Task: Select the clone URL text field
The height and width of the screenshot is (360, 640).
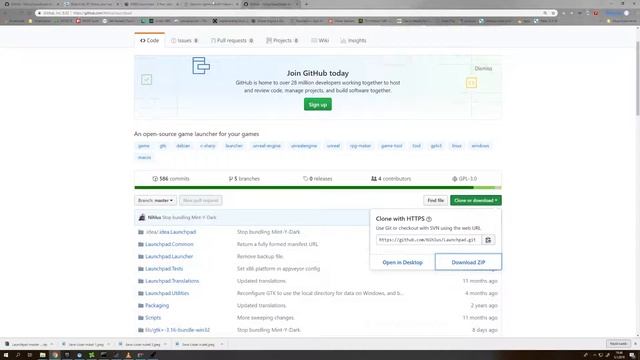Action: [429, 240]
